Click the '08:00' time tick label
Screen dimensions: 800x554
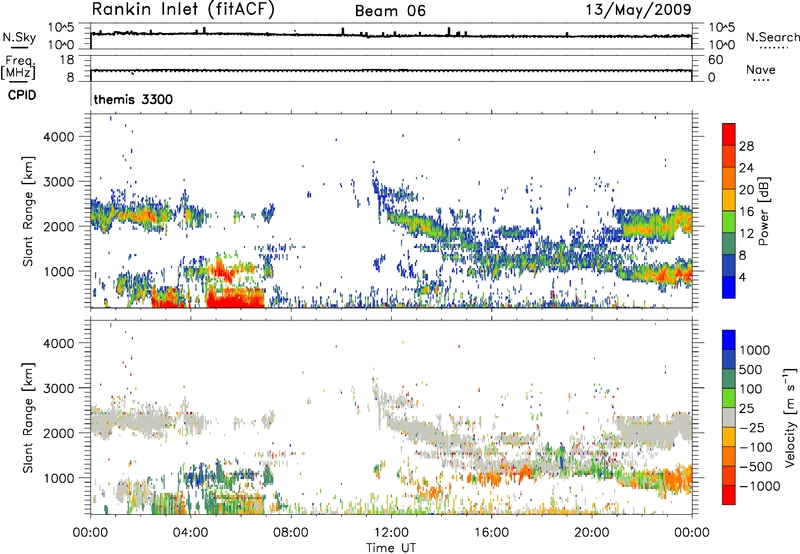click(x=291, y=533)
